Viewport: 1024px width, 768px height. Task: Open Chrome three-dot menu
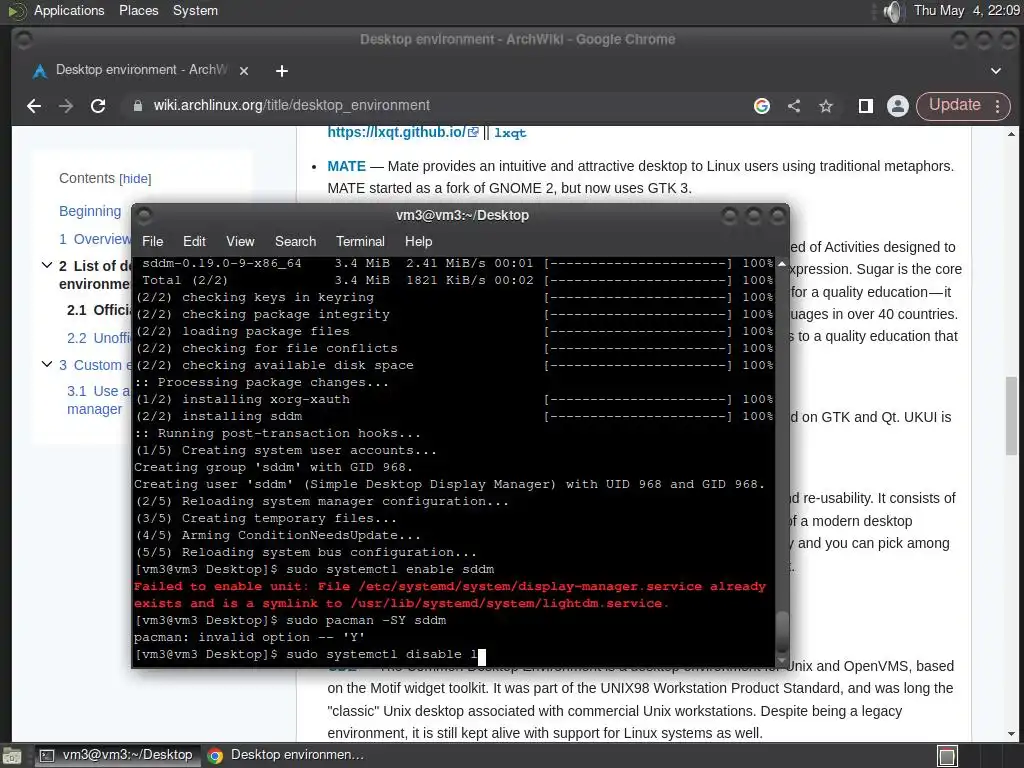998,106
